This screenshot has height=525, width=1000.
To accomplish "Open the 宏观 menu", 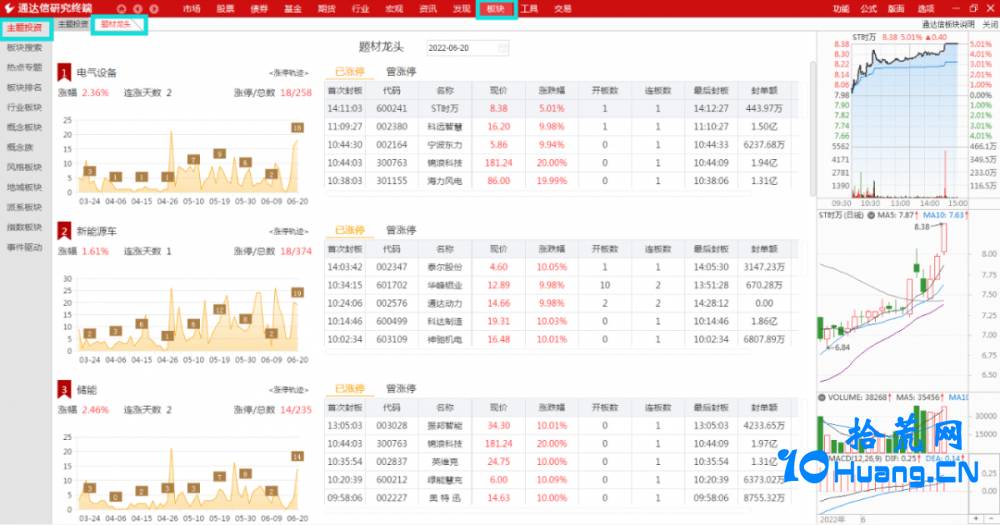I will coord(394,9).
